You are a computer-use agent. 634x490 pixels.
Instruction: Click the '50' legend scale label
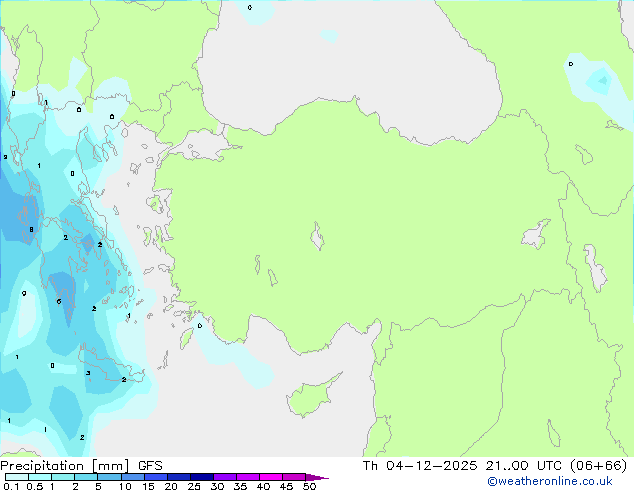(309, 486)
